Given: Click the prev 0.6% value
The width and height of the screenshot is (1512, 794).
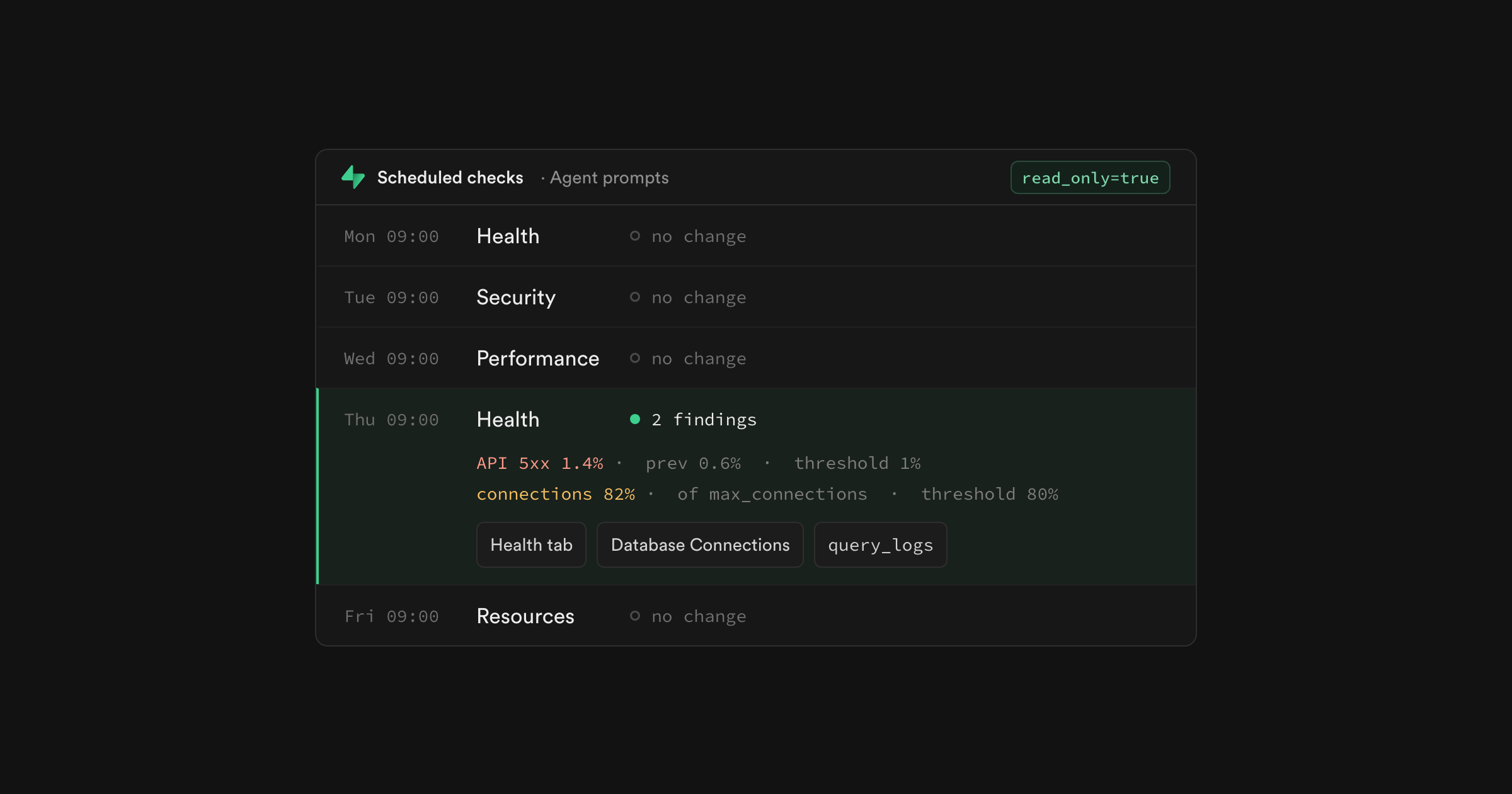Looking at the screenshot, I should tap(693, 463).
